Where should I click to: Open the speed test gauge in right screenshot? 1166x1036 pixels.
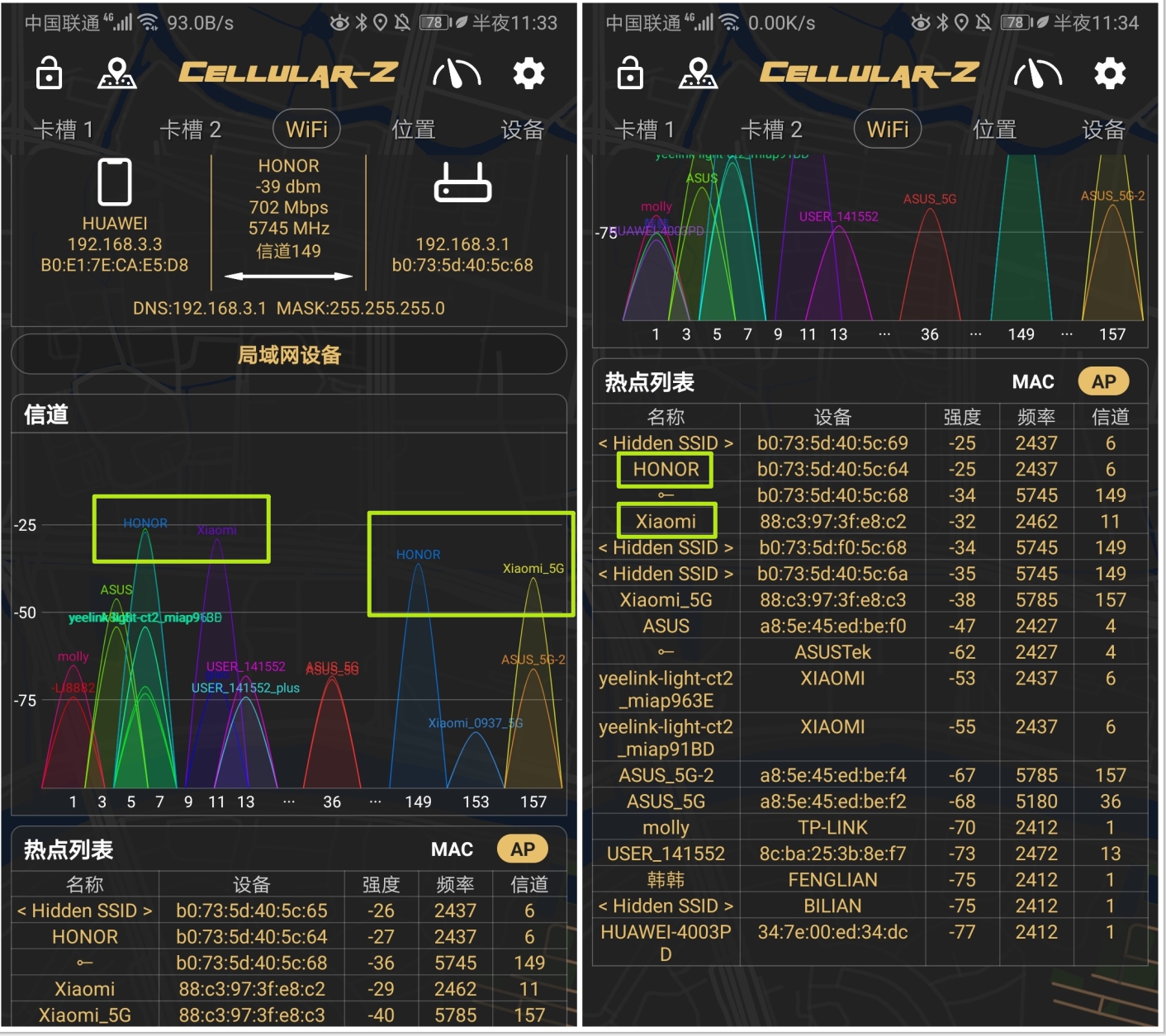tap(1038, 74)
